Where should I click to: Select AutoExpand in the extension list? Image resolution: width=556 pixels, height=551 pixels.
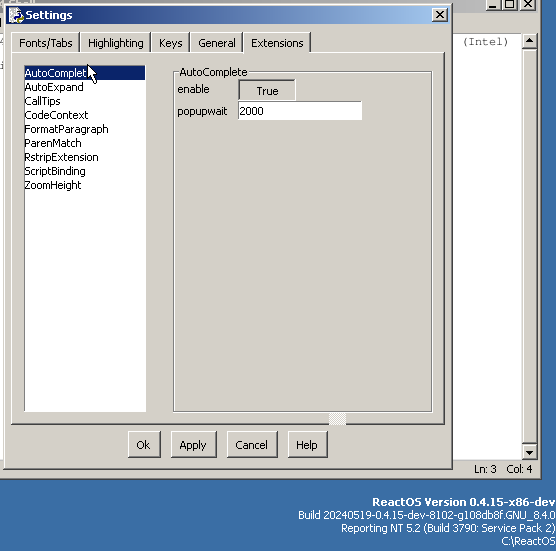pyautogui.click(x=54, y=87)
